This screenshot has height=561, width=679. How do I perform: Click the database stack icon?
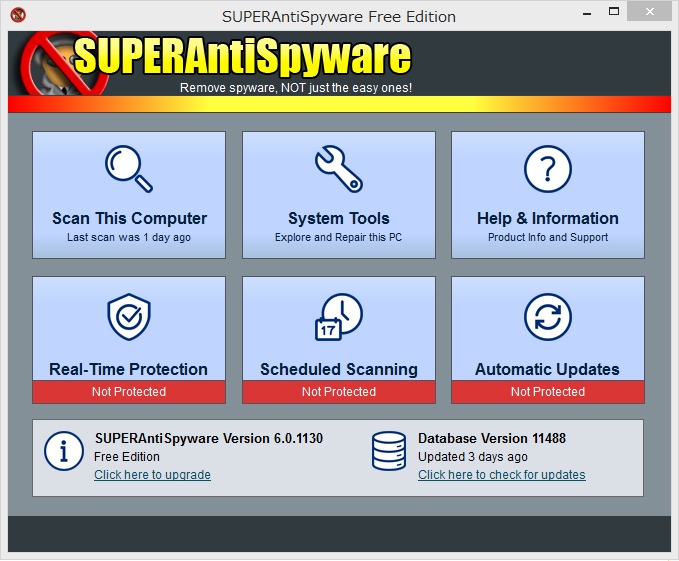click(389, 451)
